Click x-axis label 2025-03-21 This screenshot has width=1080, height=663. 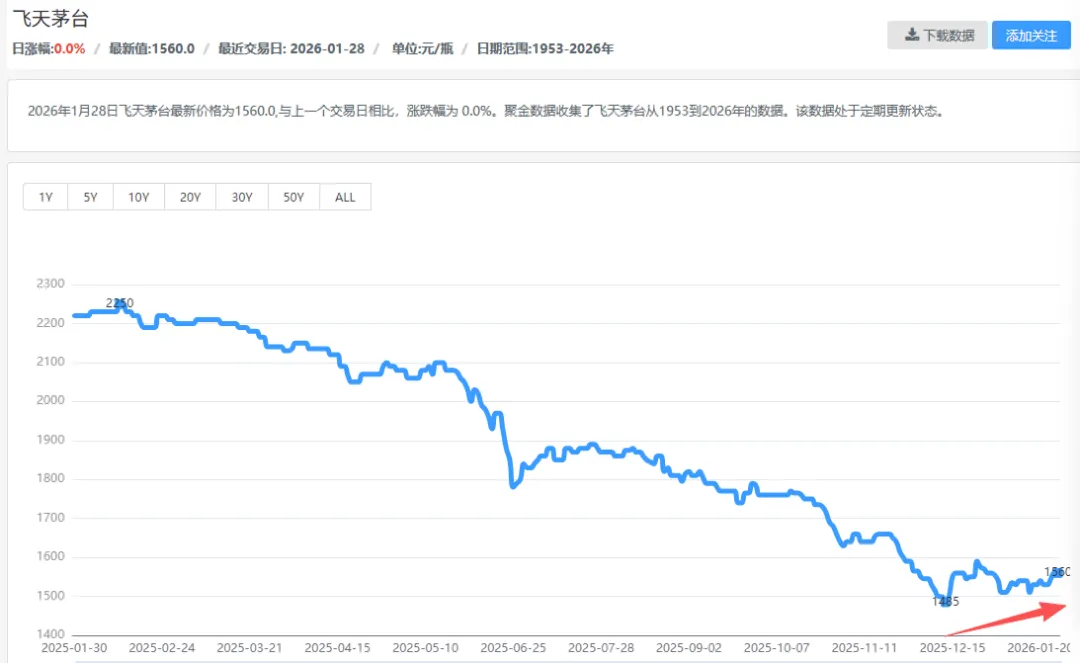[x=249, y=648]
